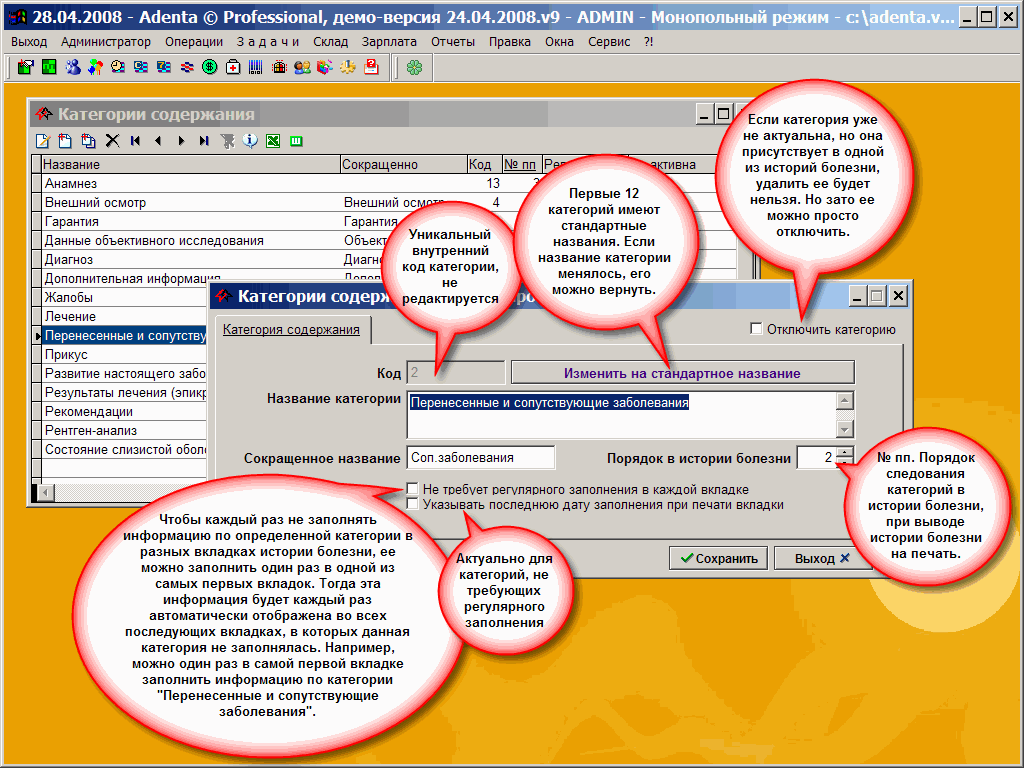The height and width of the screenshot is (768, 1024).
Task: Increase 'Порядок в истории болезни' with up arrow
Action: (844, 452)
